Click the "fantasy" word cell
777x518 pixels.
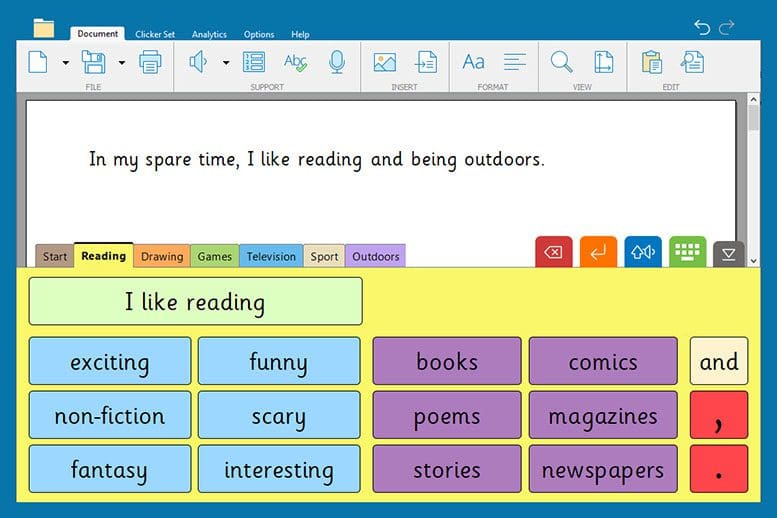(x=110, y=469)
